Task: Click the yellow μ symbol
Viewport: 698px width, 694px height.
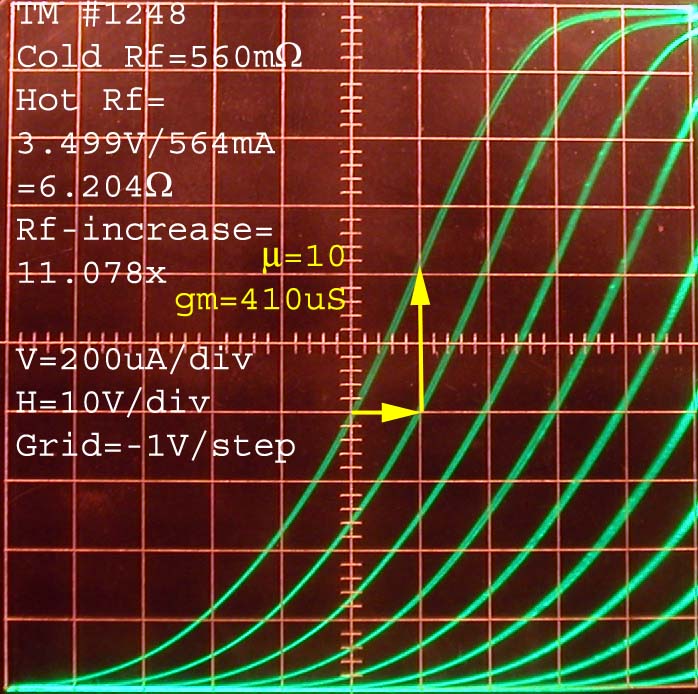Action: [272, 257]
